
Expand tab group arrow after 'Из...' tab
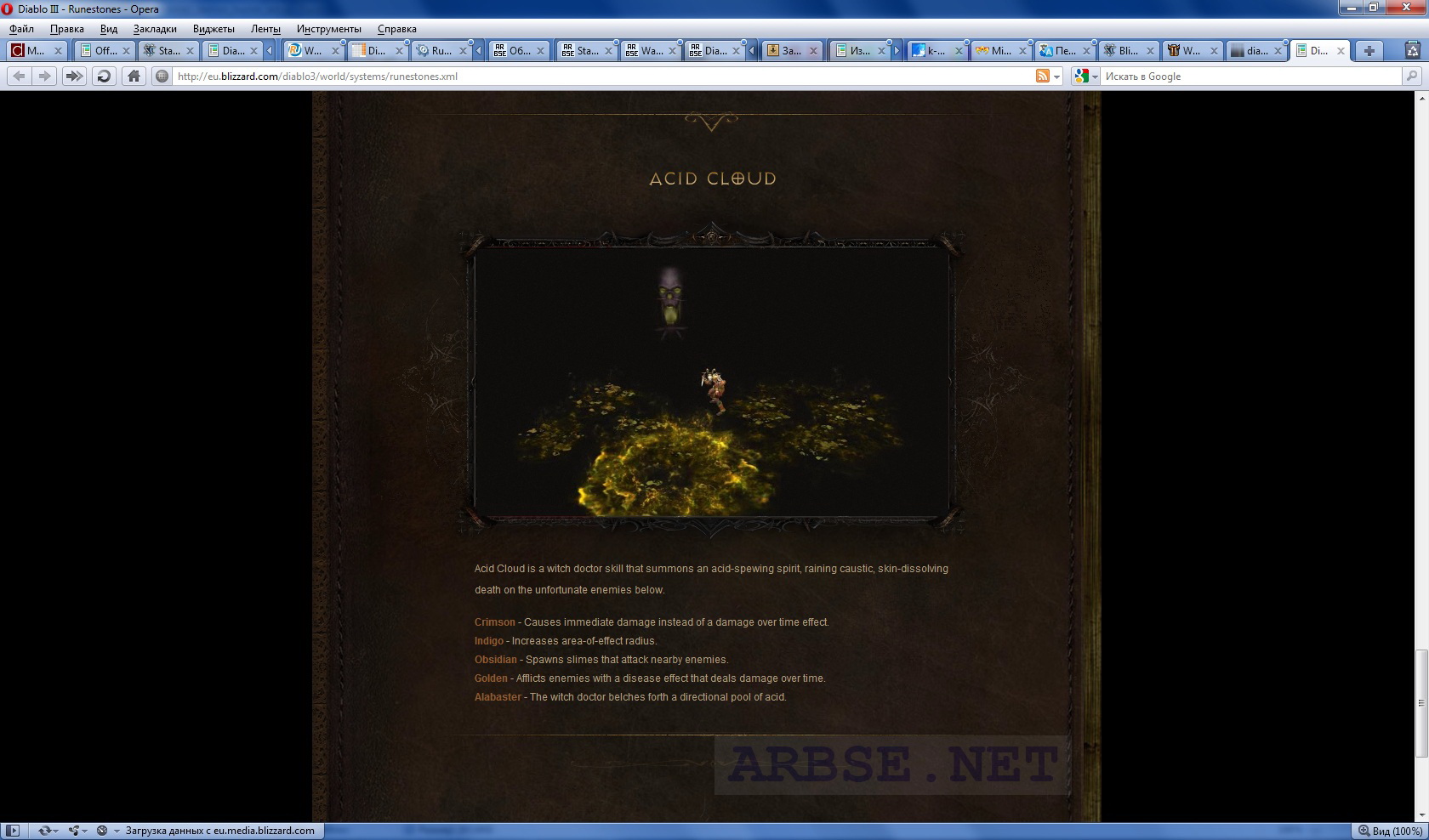[x=897, y=51]
